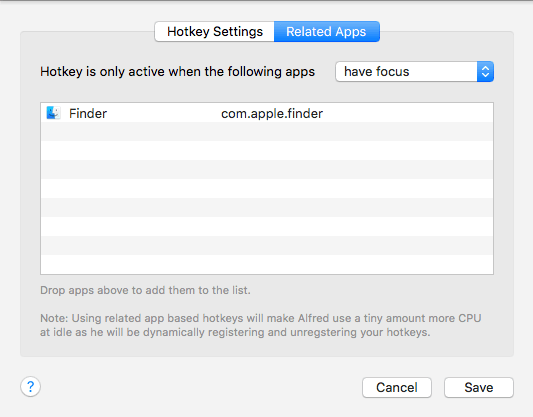Click the word "focus" in the popup button
The image size is (533, 417).
[393, 72]
